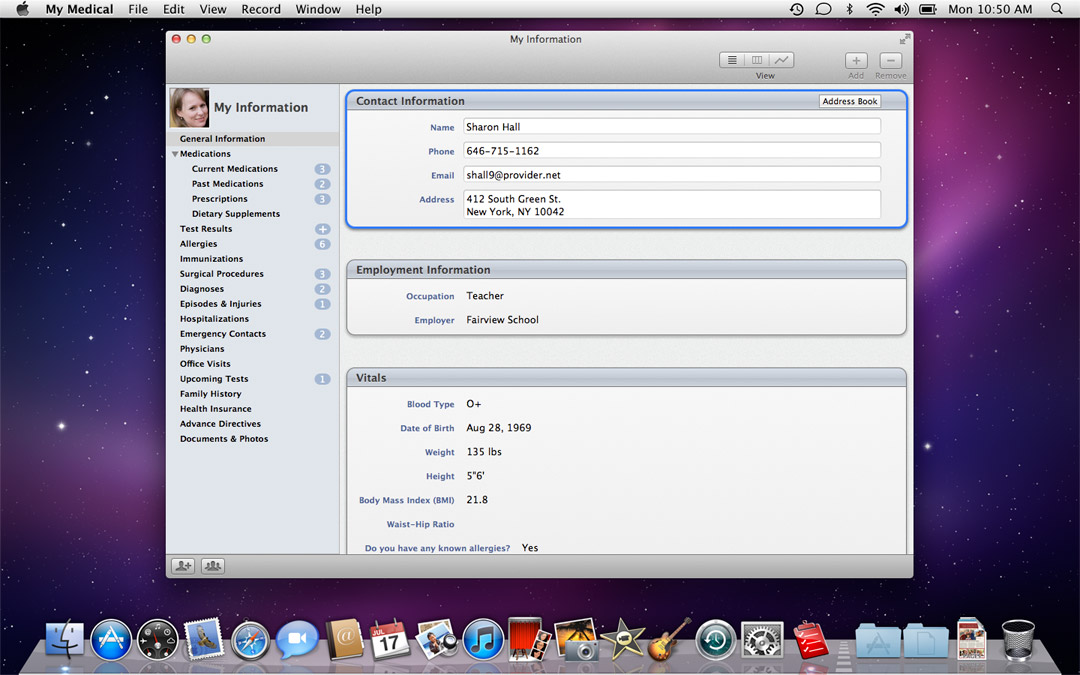Open the Record menu
The image size is (1080, 675).
coord(261,9)
